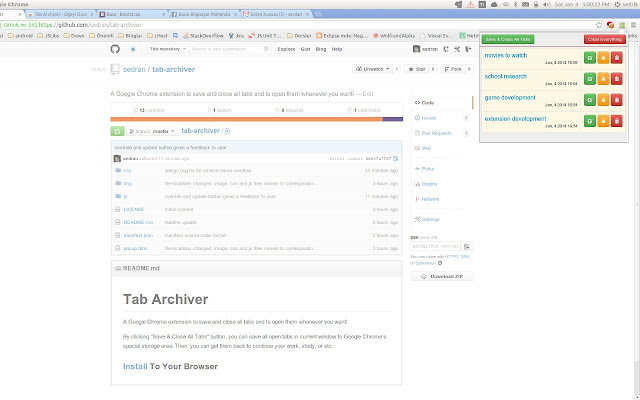The height and width of the screenshot is (400, 640).
Task: Click the sign out icon in GitHub header
Action: (x=468, y=49)
